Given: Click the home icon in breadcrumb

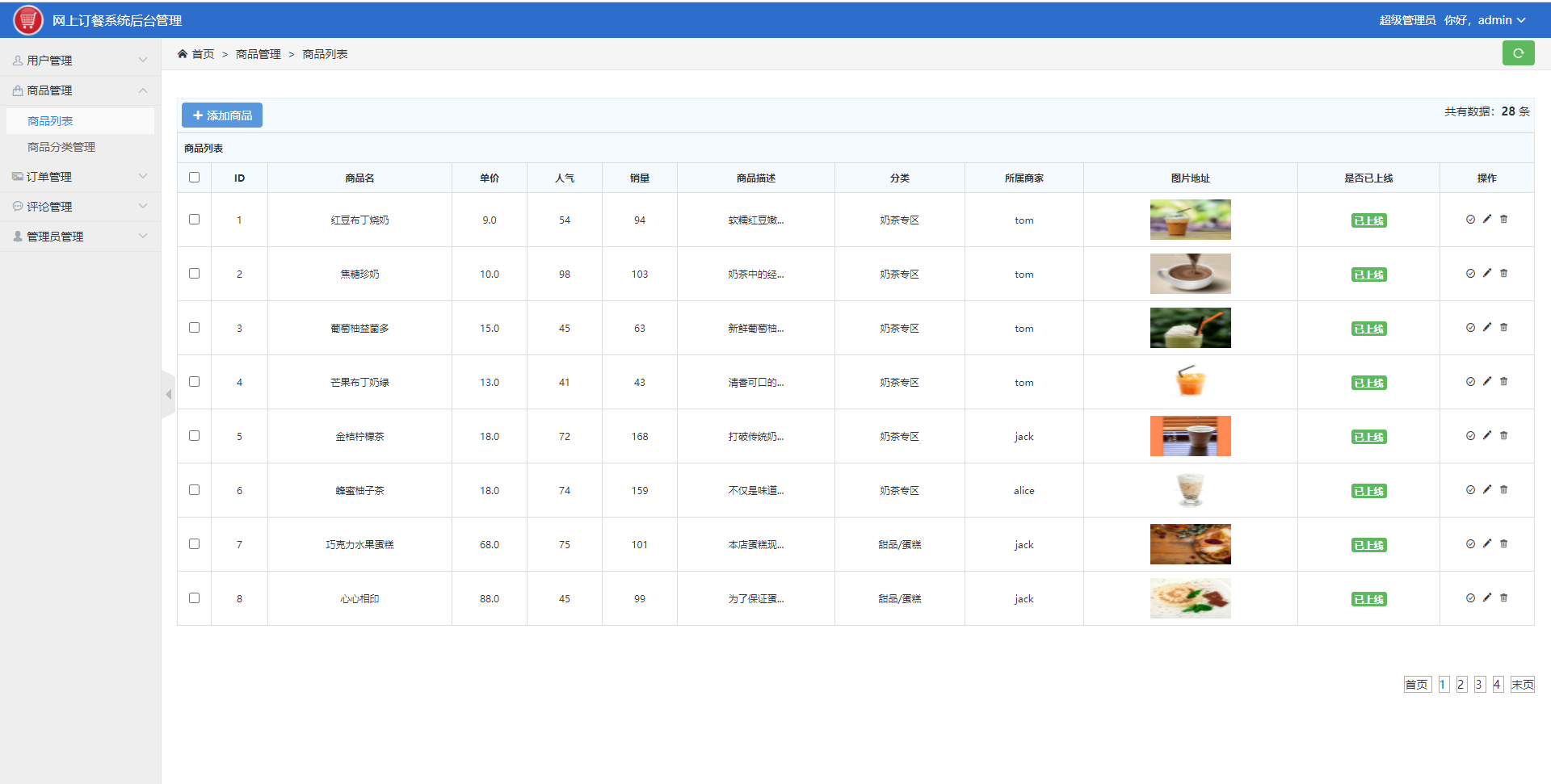Looking at the screenshot, I should [x=183, y=54].
